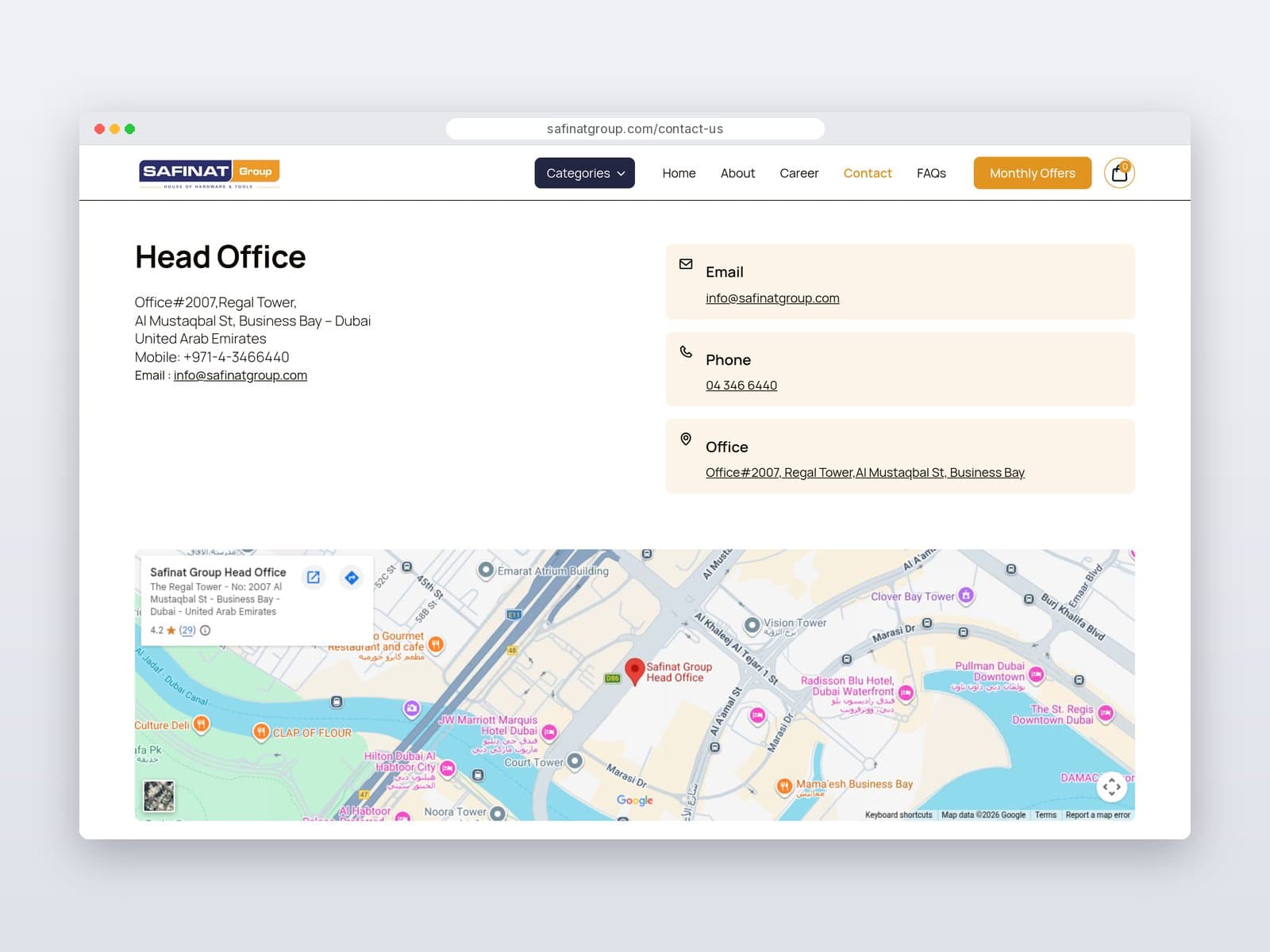Click the Clover Bay Tower marker
This screenshot has width=1270, height=952.
[x=966, y=595]
